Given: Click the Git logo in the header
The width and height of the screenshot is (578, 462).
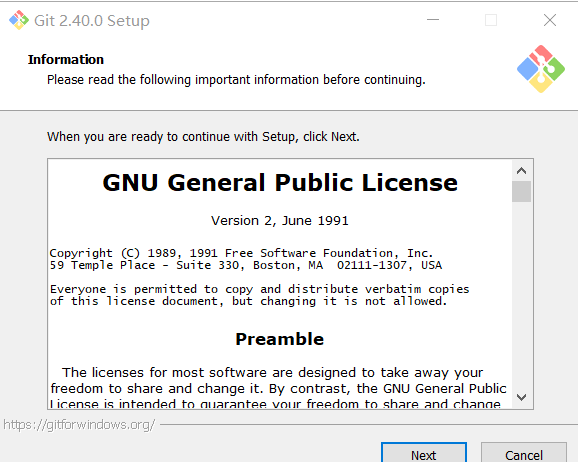Looking at the screenshot, I should (x=541, y=69).
